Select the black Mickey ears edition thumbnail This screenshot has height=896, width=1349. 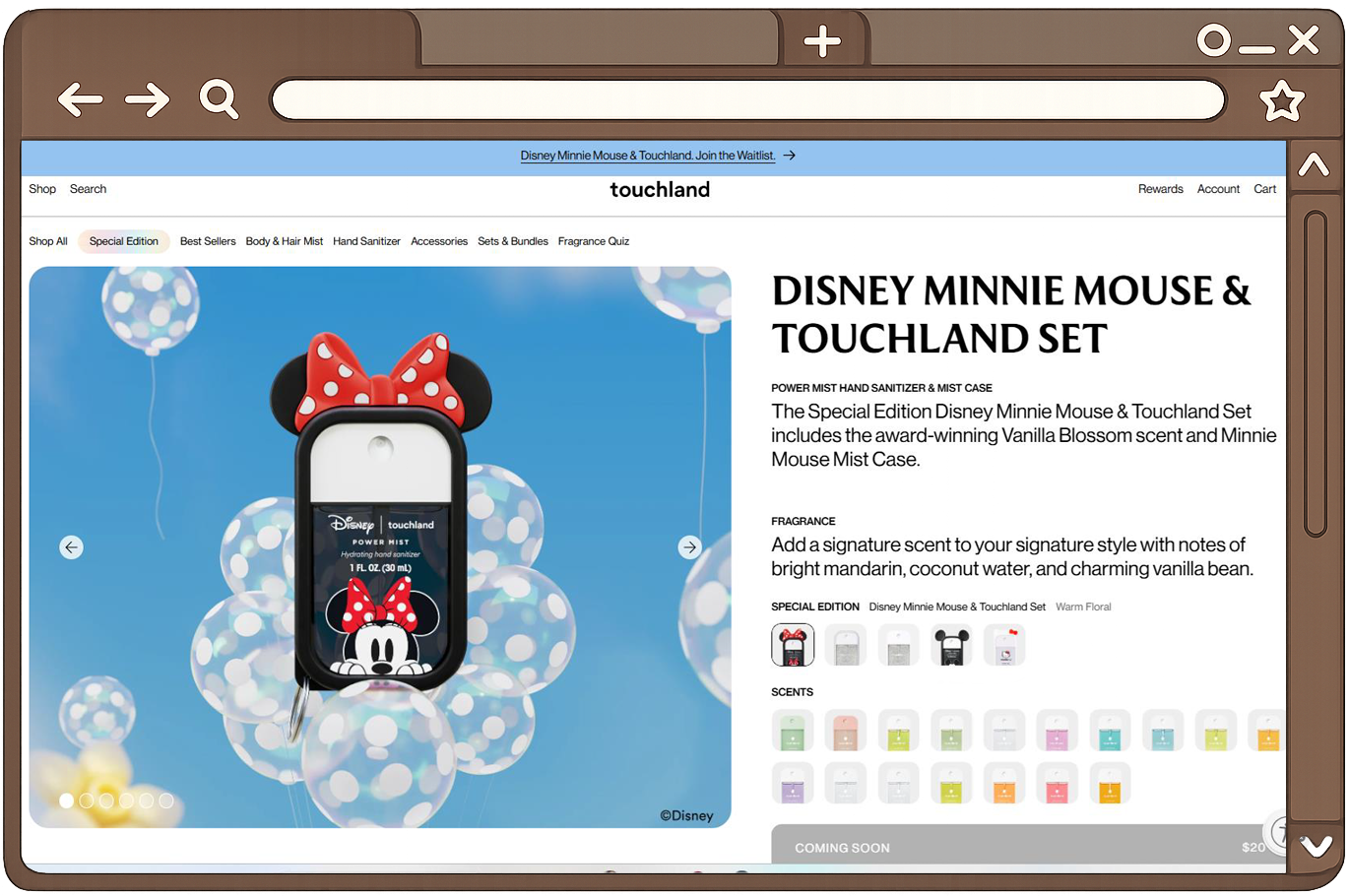pyautogui.click(x=952, y=645)
